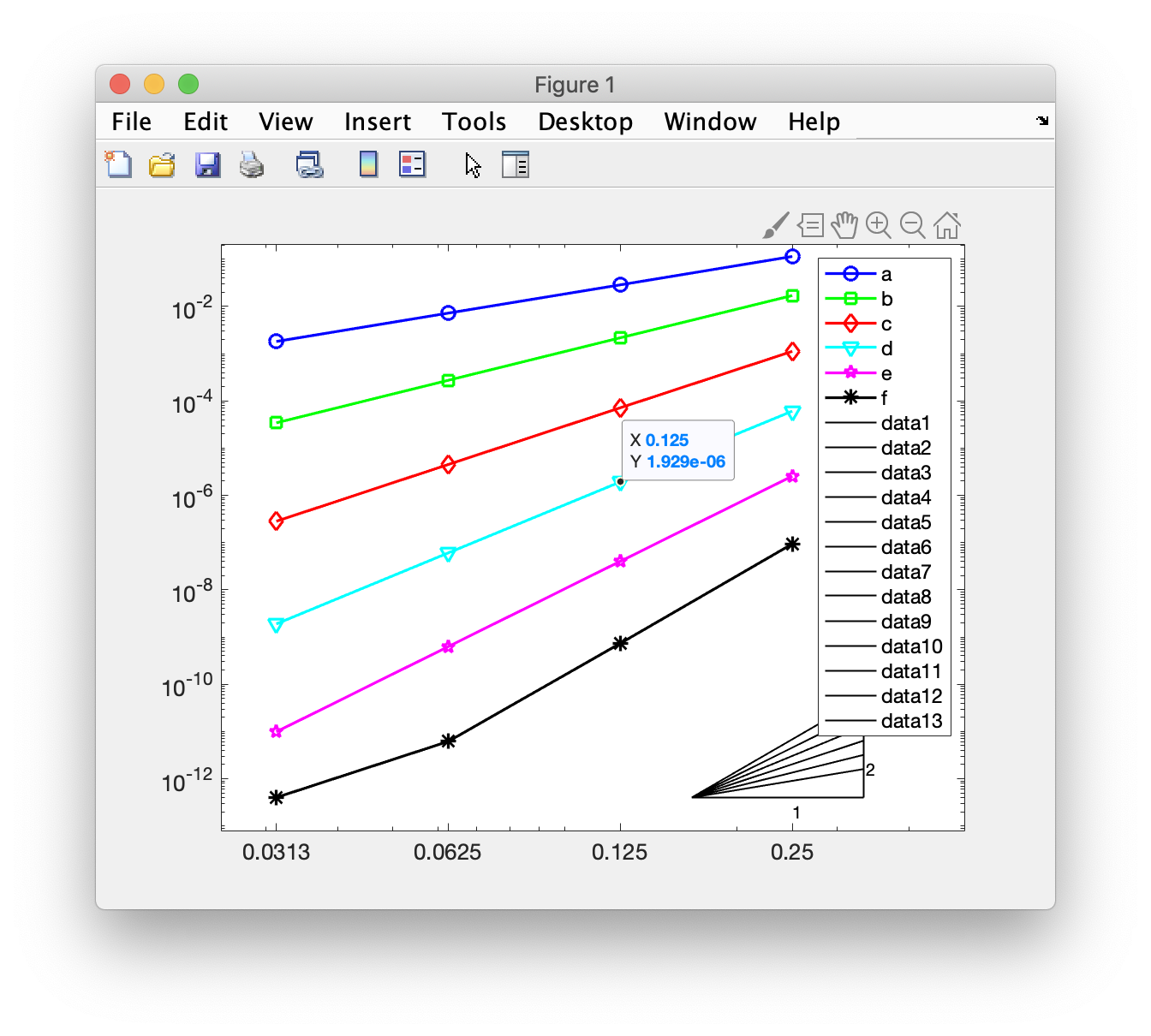Restore the original view via home icon
Viewport: 1151px width, 1036px height.
[947, 225]
